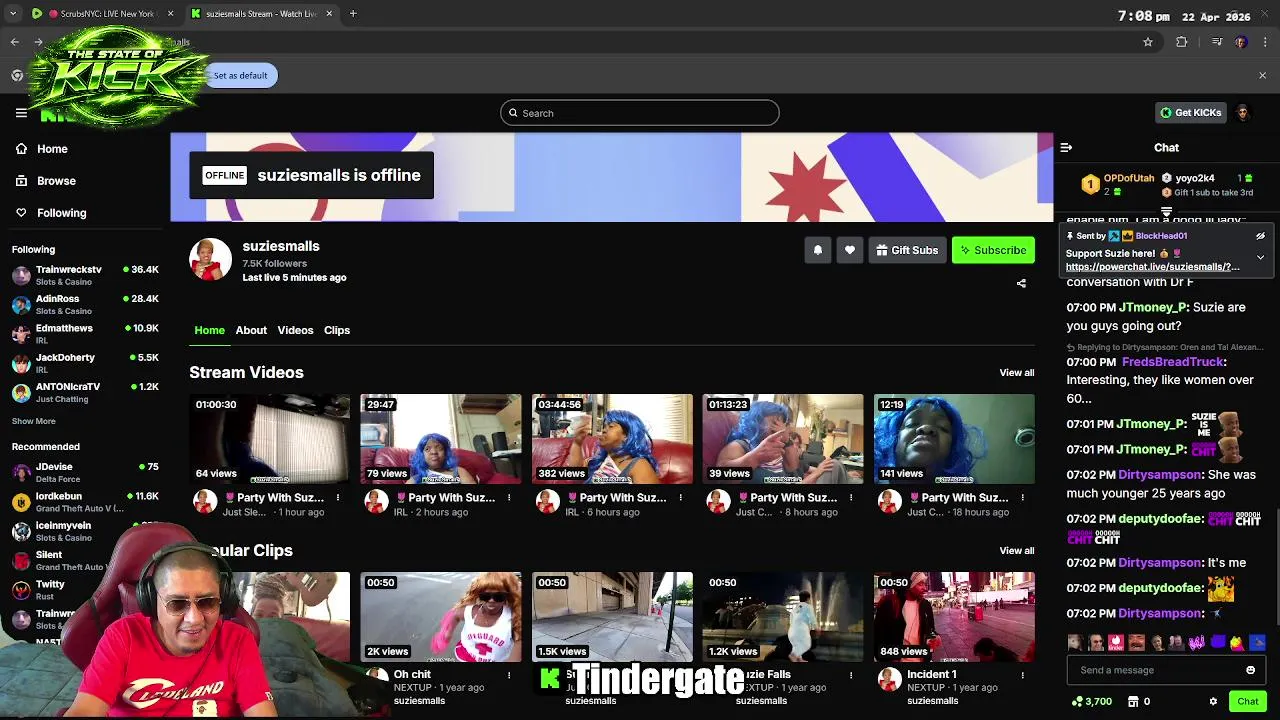The height and width of the screenshot is (720, 1280).
Task: Hide the pinned message eye icon
Action: coord(1260,236)
